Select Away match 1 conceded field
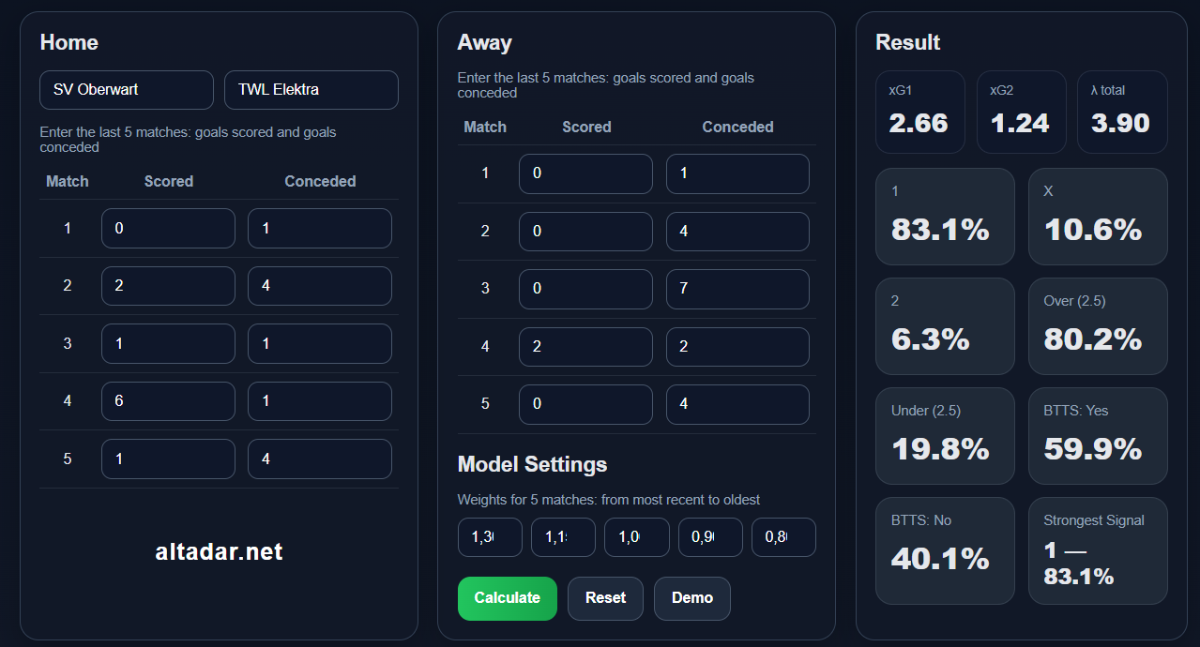 tap(737, 174)
